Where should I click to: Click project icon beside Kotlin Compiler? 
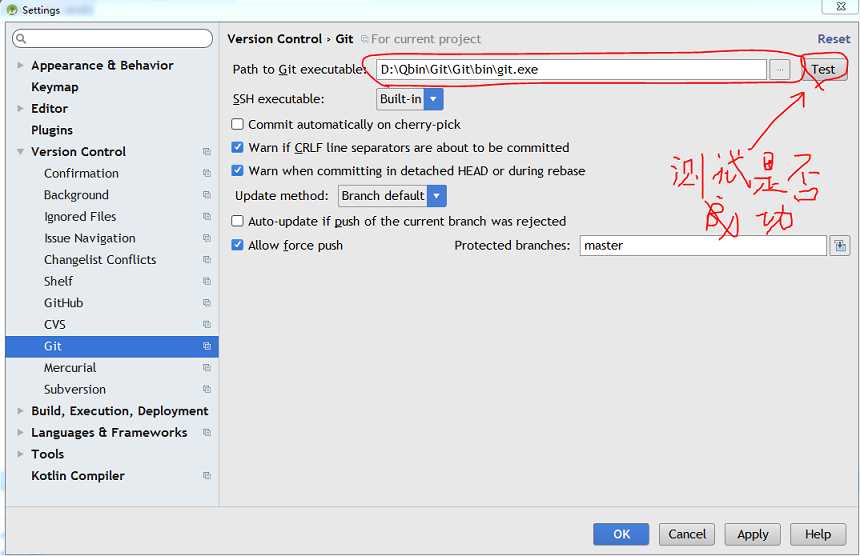207,476
